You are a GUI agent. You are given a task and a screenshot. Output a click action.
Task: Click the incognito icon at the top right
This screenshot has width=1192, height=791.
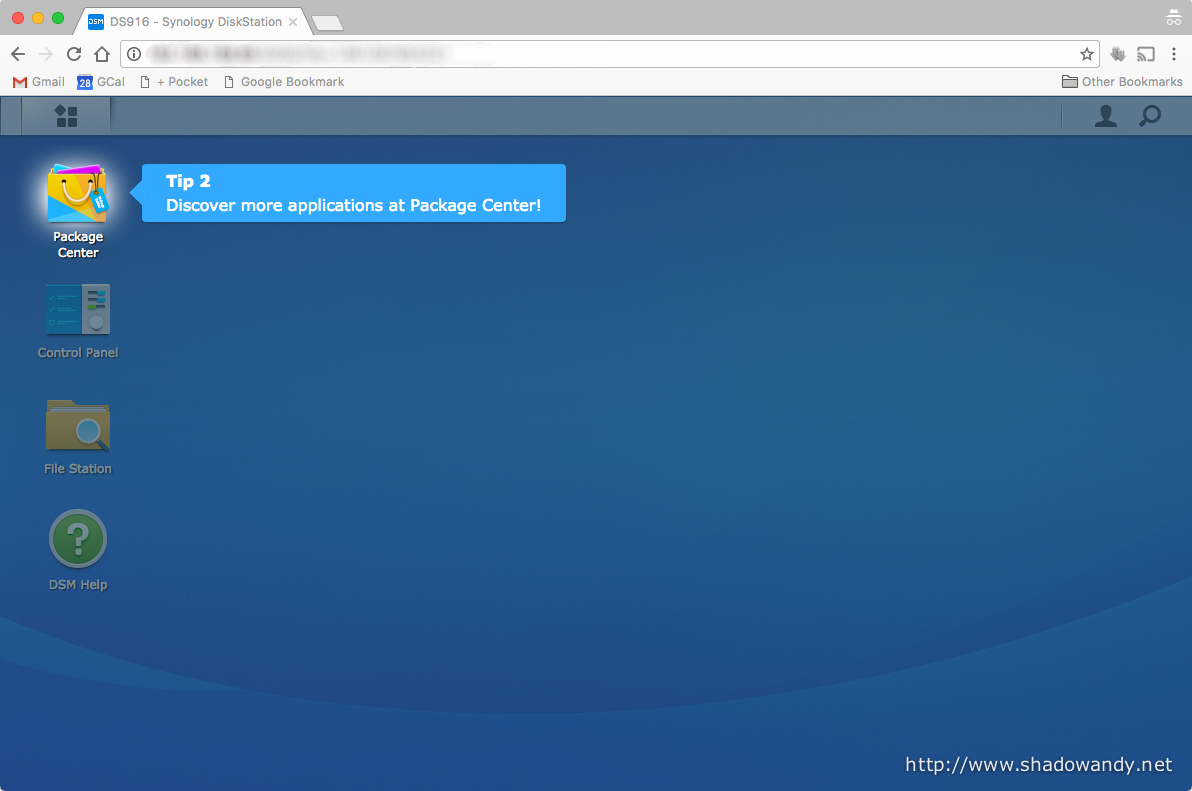tap(1174, 17)
